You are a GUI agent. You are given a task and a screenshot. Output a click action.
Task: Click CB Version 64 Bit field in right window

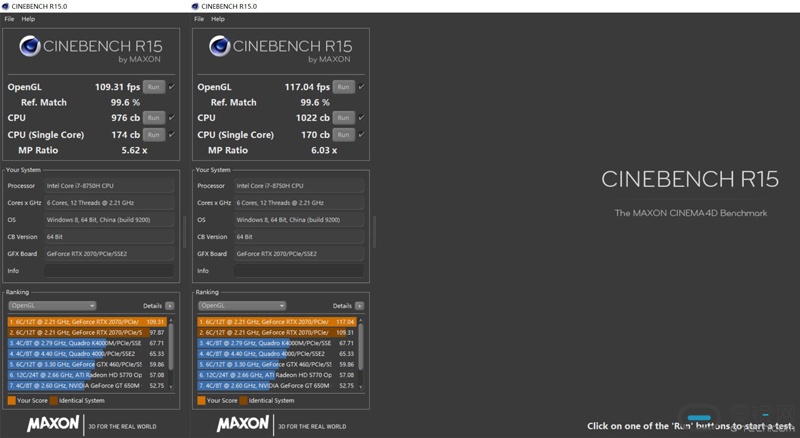point(299,237)
